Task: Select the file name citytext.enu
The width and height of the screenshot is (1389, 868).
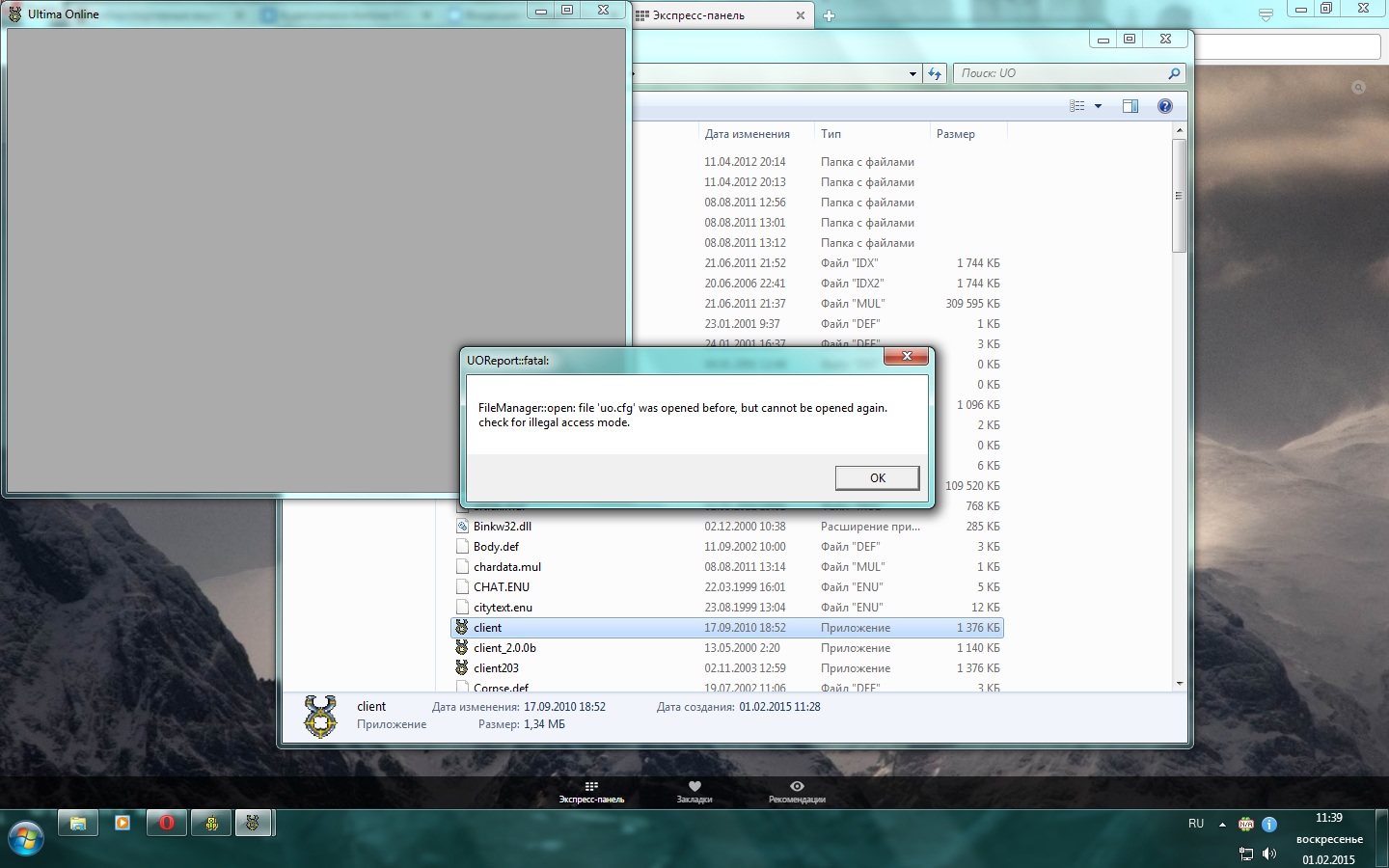Action: (x=503, y=608)
